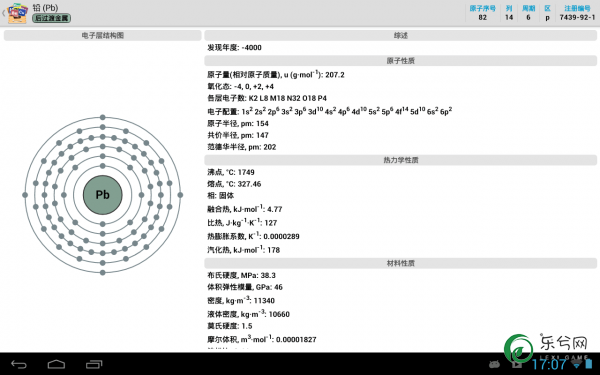The width and height of the screenshot is (600, 375).
Task: Tap the battery status icon
Action: (x=589, y=364)
